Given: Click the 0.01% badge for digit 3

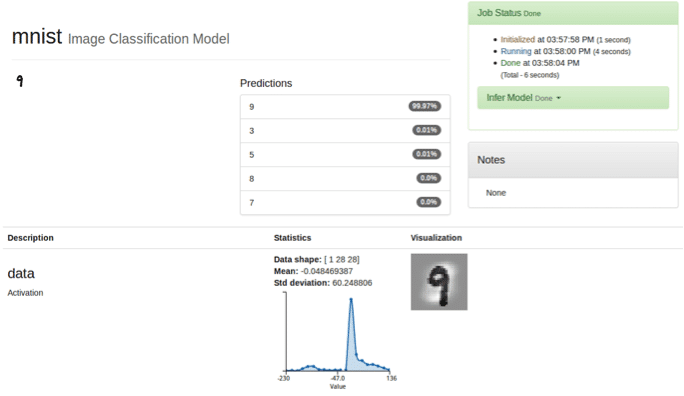Looking at the screenshot, I should (427, 130).
